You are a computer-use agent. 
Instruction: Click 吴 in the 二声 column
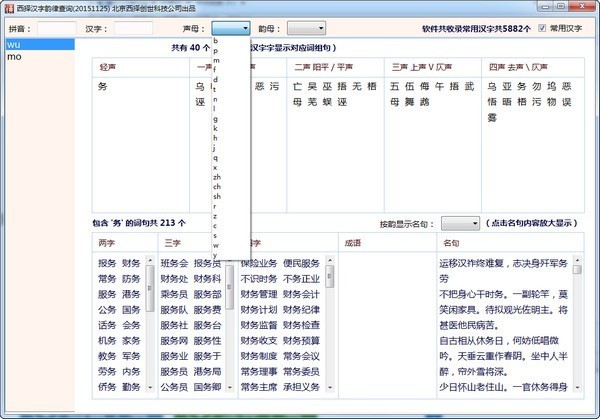pos(312,86)
